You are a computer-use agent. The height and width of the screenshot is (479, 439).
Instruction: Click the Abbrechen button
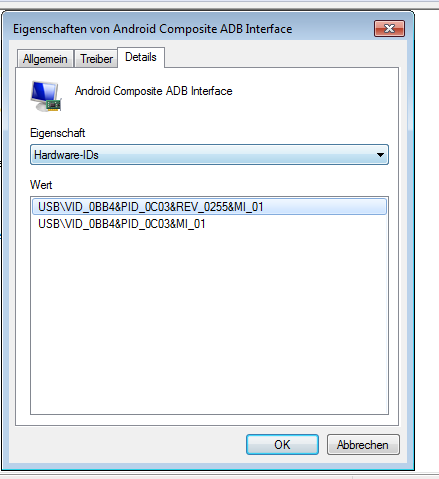click(363, 444)
